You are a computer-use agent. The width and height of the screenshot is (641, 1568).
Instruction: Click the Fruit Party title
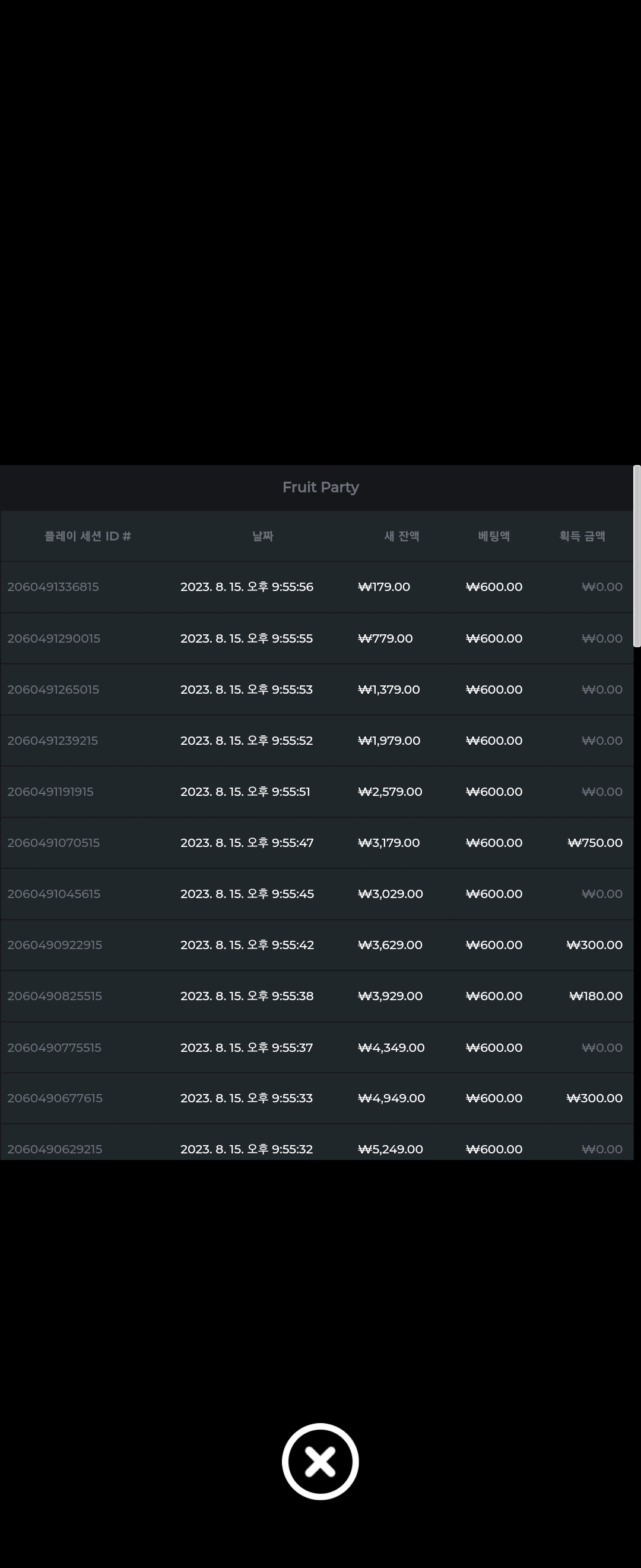coord(320,488)
